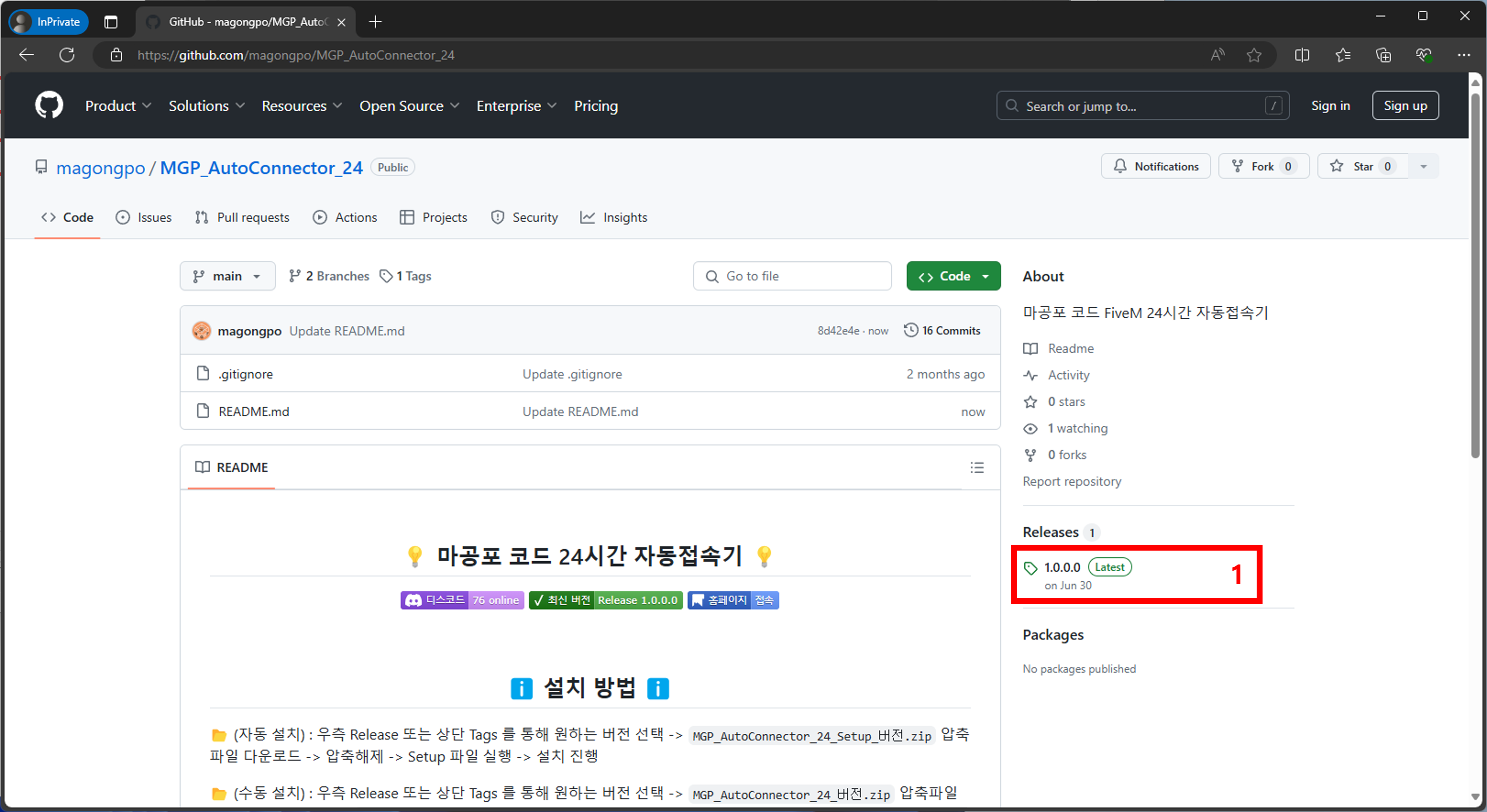
Task: View the 16 Commits history
Action: 942,330
